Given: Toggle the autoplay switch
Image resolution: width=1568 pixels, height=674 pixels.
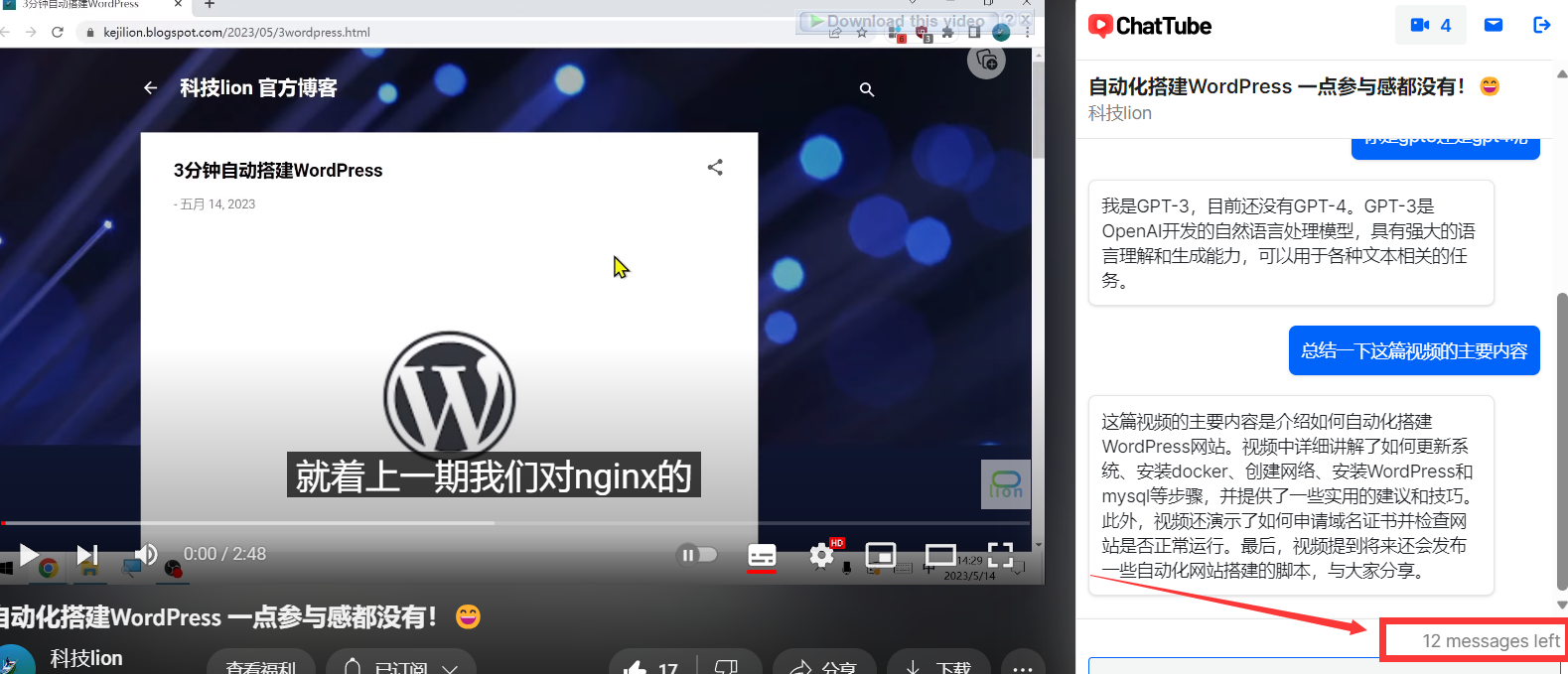Looking at the screenshot, I should click(697, 555).
